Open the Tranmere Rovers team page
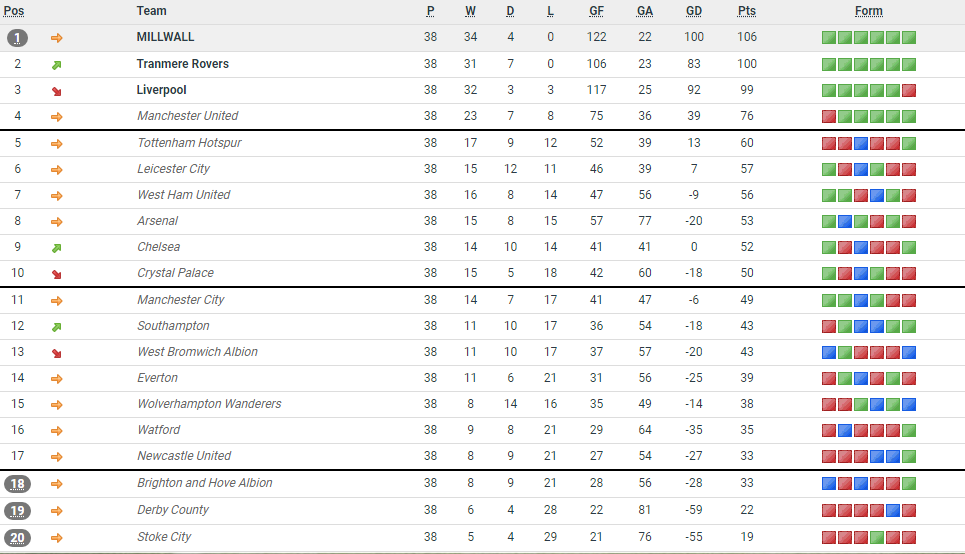 tap(182, 64)
